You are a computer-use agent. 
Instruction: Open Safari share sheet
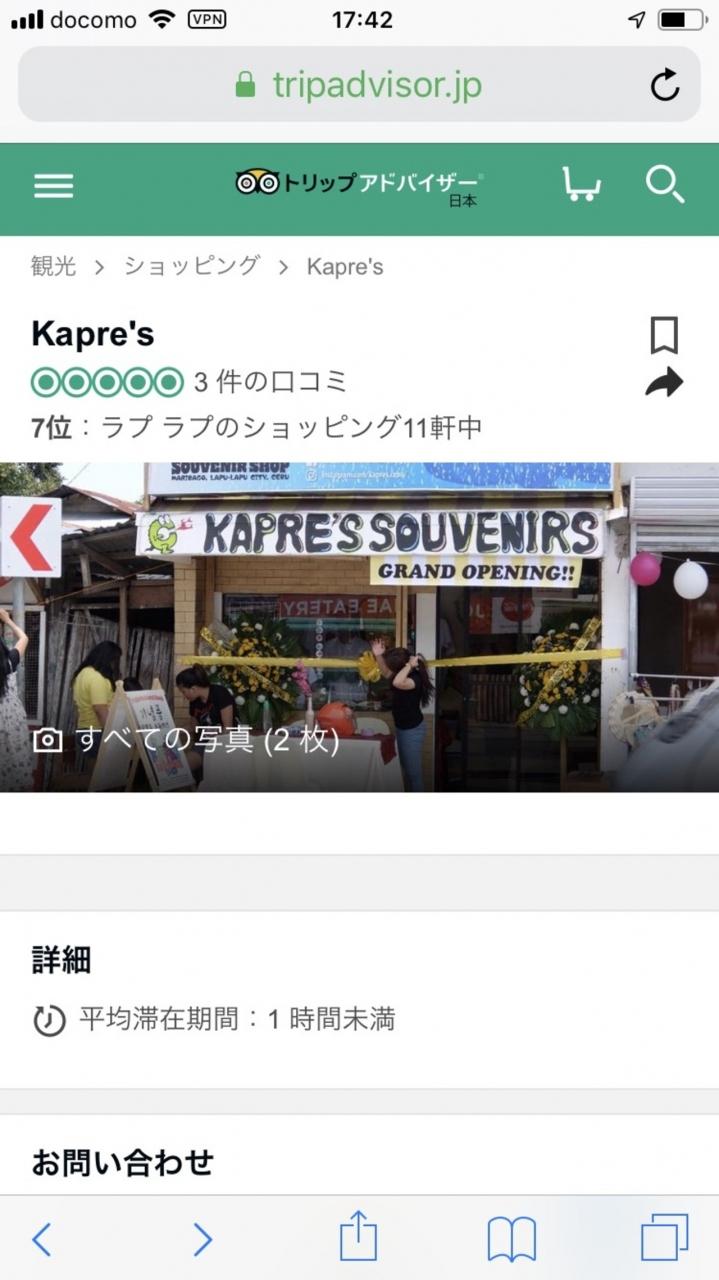click(358, 1238)
